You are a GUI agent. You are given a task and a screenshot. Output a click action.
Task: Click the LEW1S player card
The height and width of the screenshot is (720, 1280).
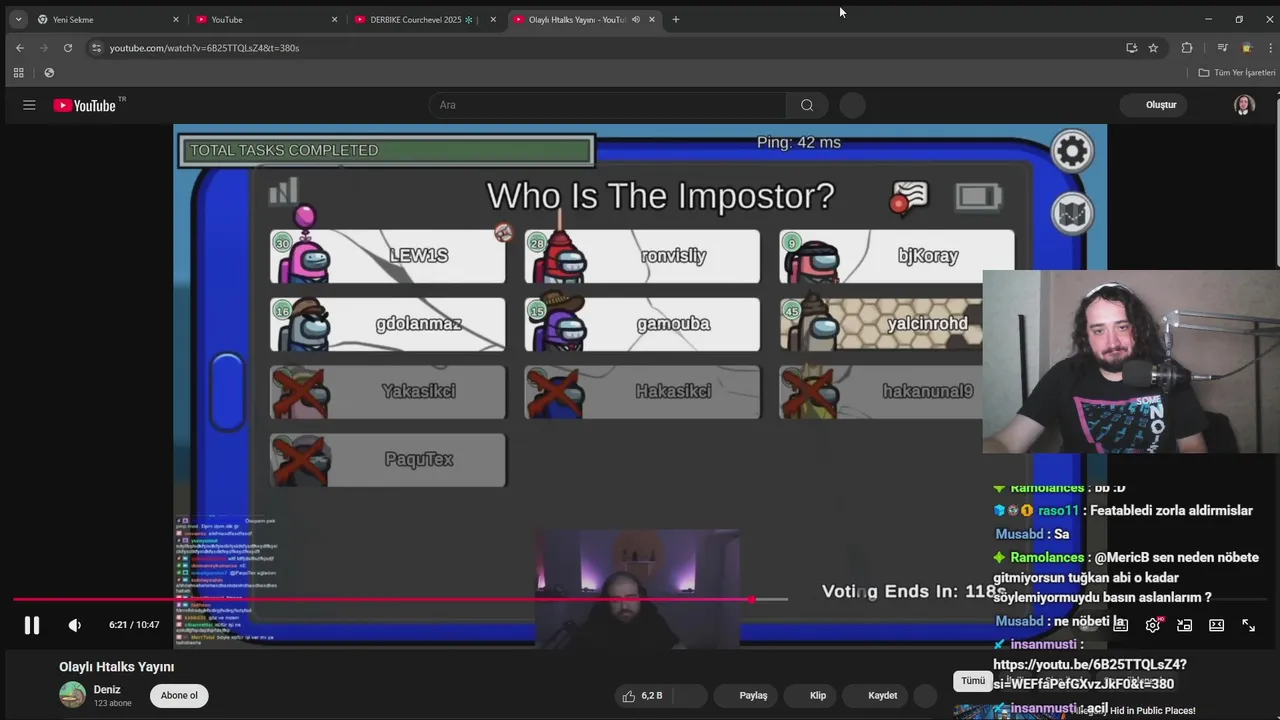388,256
